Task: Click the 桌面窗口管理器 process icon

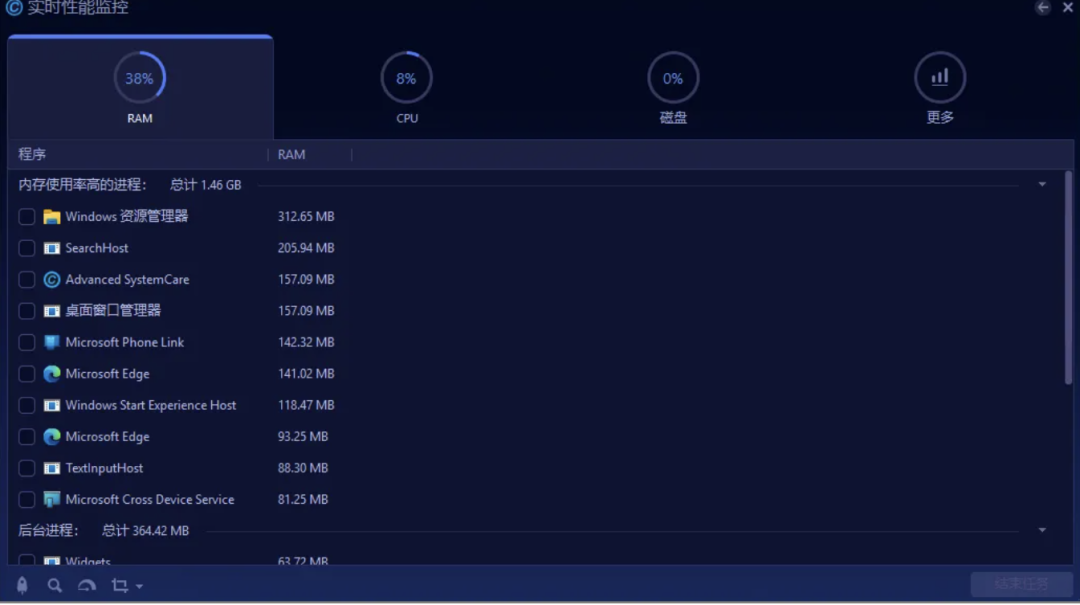Action: (x=52, y=311)
